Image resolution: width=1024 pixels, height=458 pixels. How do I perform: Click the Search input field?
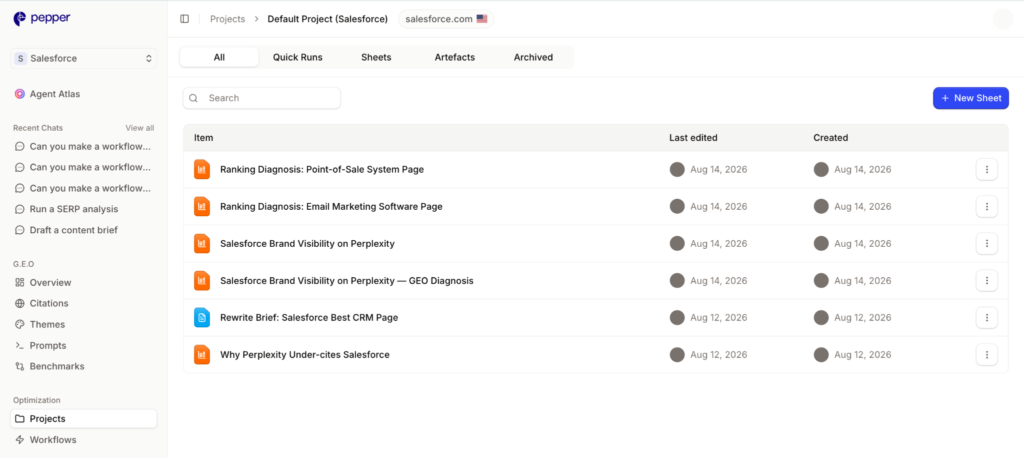(x=261, y=98)
